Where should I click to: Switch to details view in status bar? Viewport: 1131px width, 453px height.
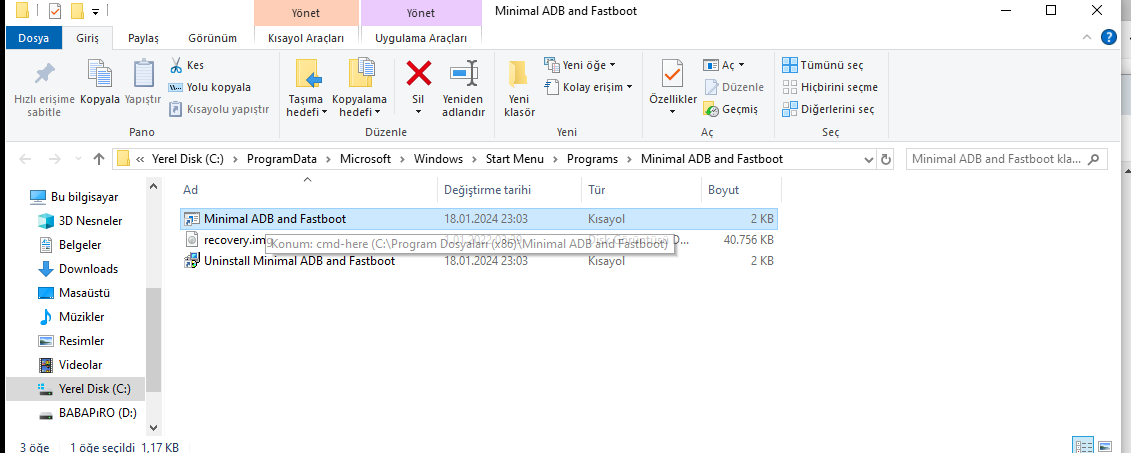pos(1083,447)
